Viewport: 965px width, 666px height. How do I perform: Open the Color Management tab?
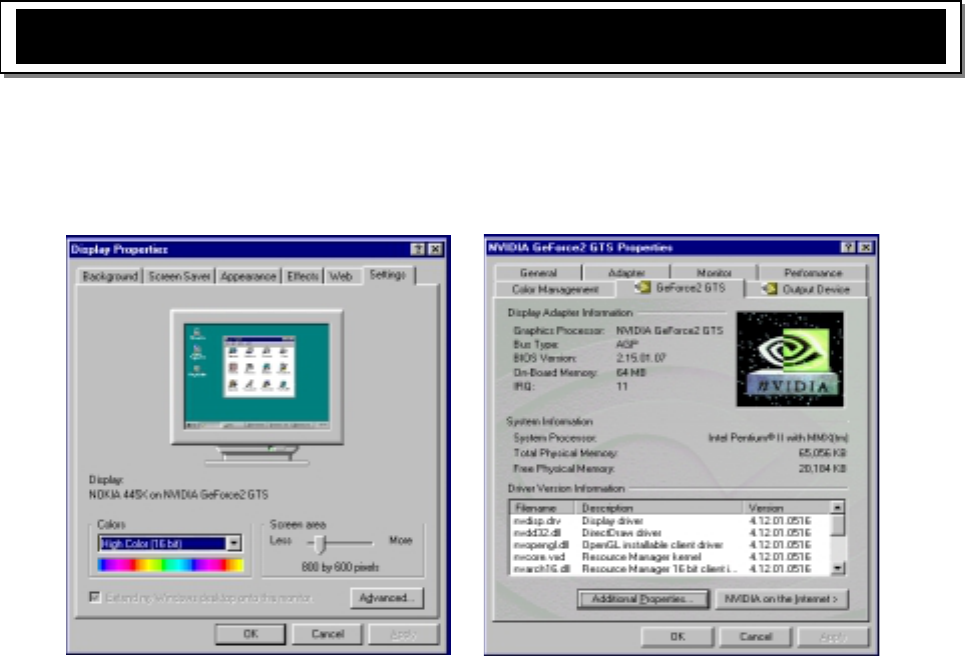[555, 289]
